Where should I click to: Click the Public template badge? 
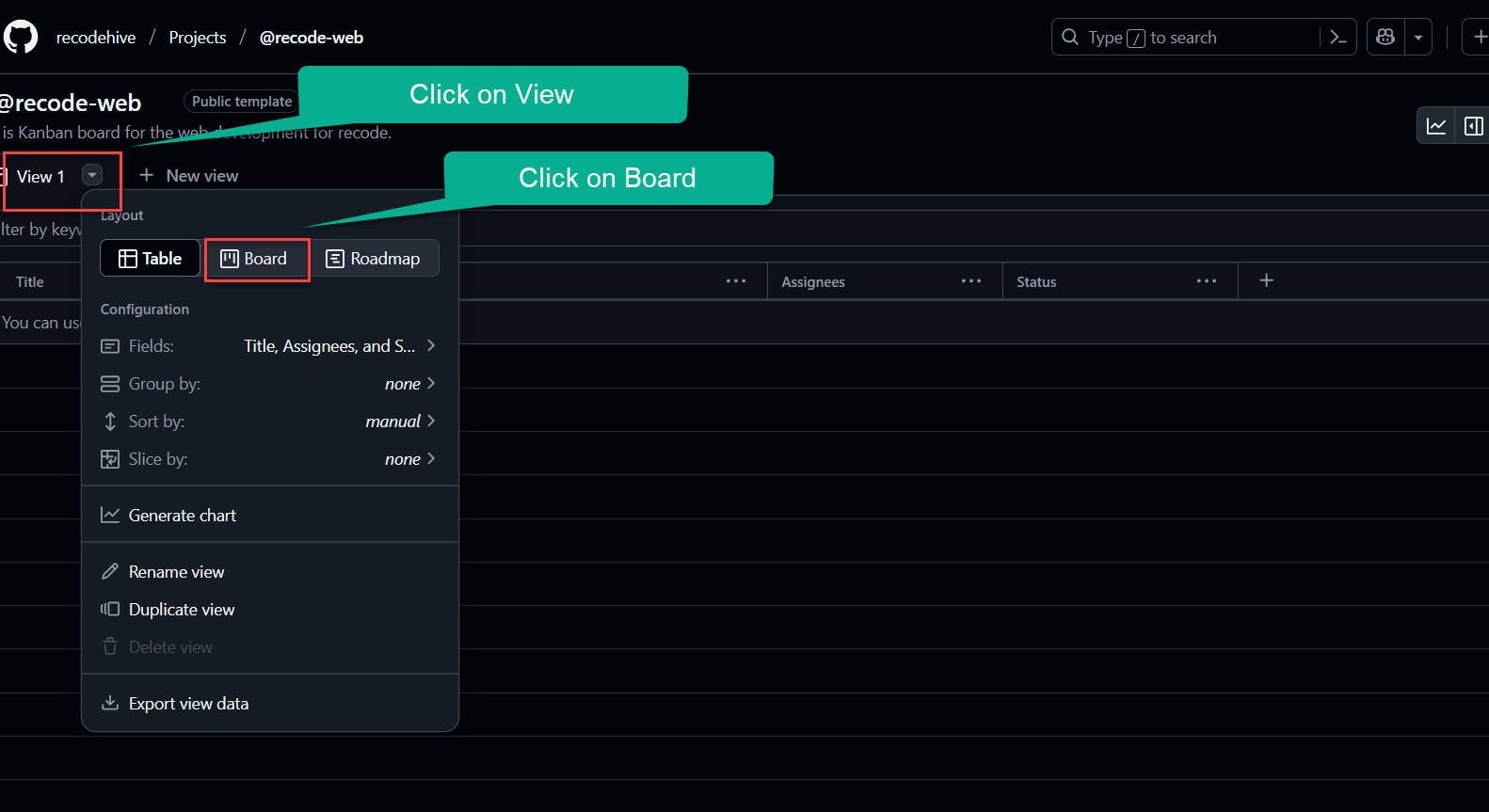click(242, 102)
